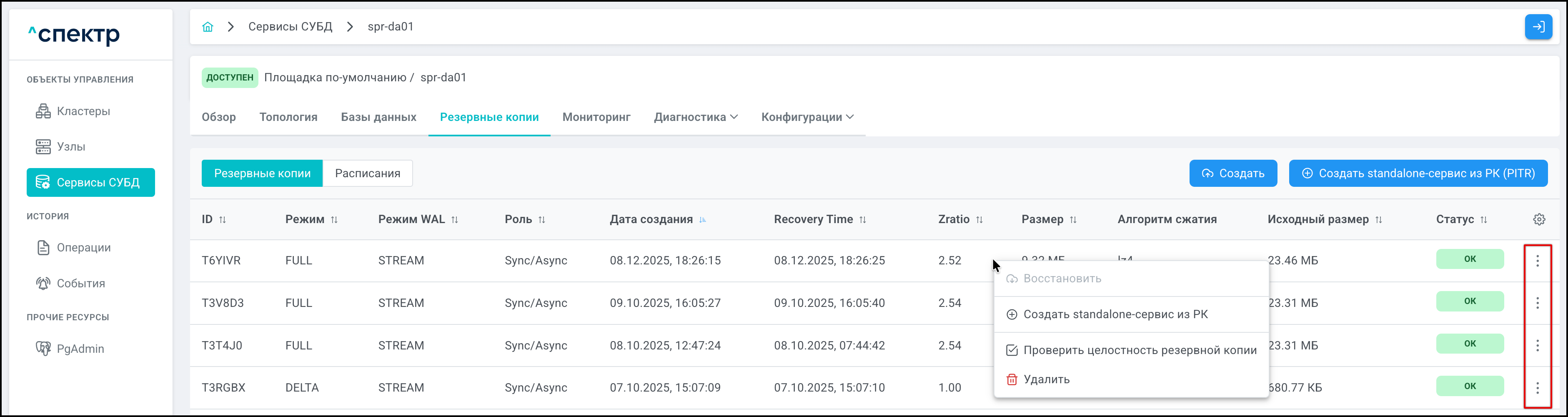The height and width of the screenshot is (417, 1568).
Task: Go to Узлы in the sidebar
Action: [70, 147]
